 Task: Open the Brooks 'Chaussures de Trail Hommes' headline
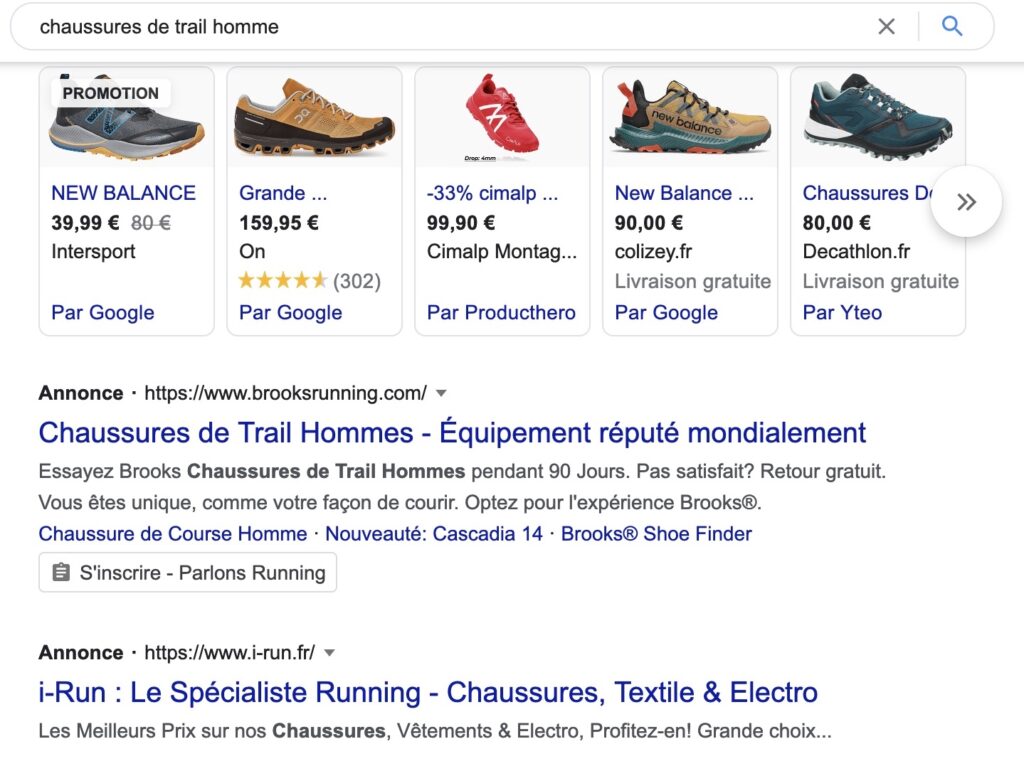(x=452, y=433)
